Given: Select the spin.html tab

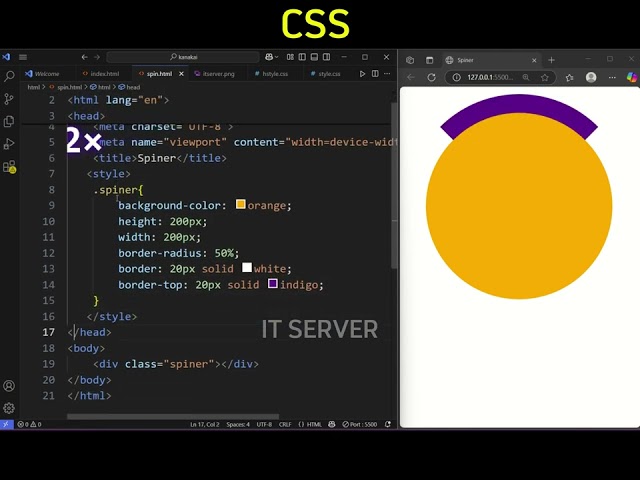Looking at the screenshot, I should [x=159, y=74].
